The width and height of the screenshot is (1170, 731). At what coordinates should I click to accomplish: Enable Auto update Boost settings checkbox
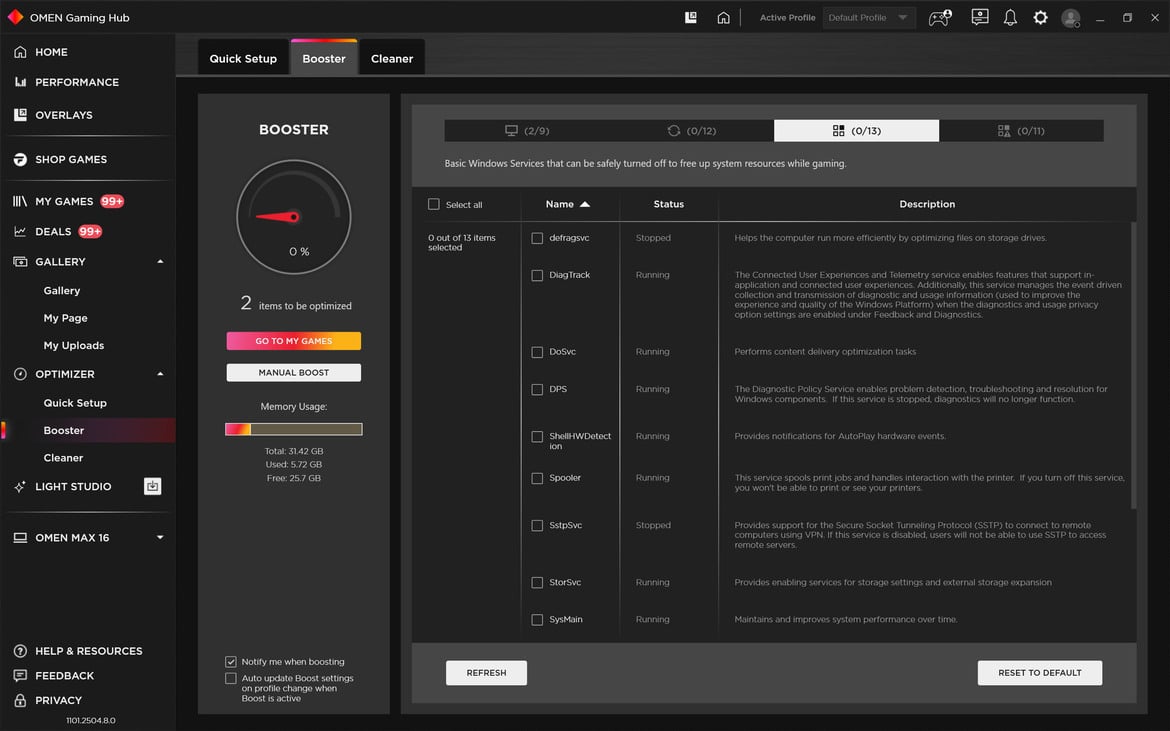[x=231, y=679]
